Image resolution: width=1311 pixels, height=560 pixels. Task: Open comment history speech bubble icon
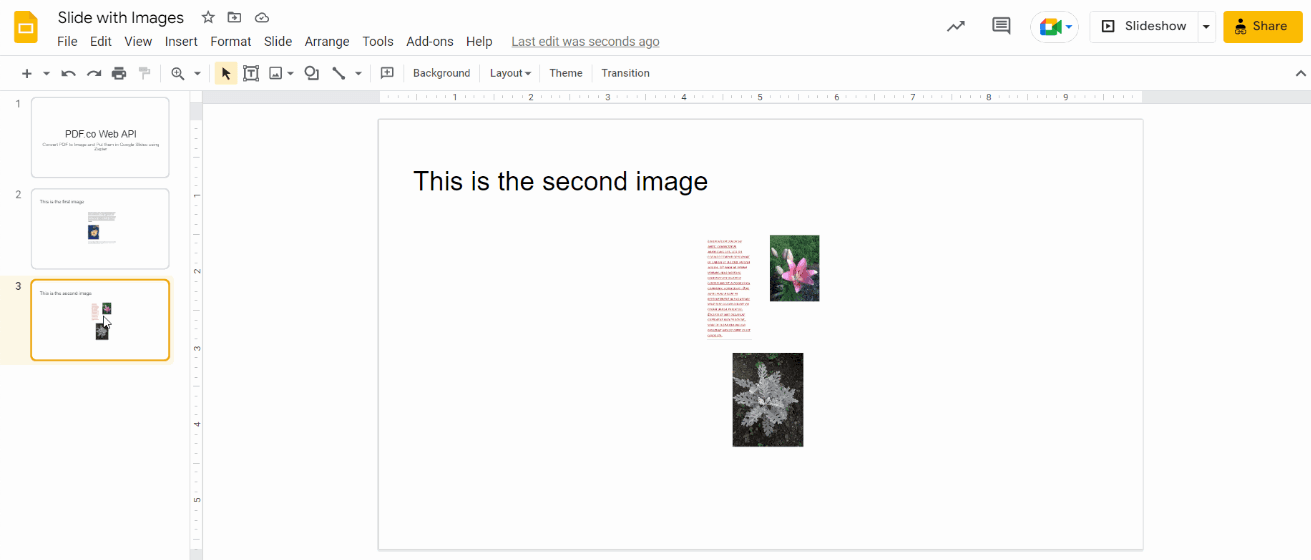(x=1001, y=26)
